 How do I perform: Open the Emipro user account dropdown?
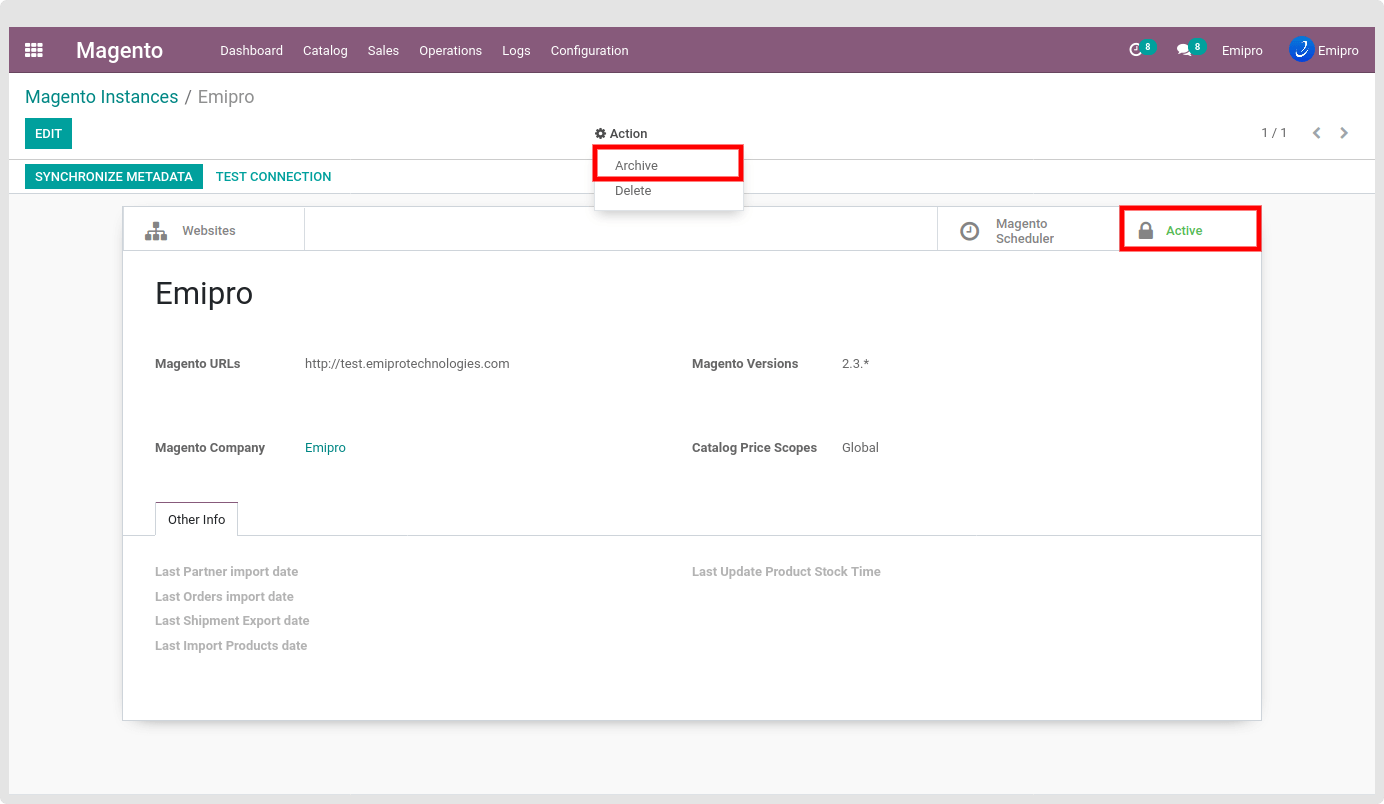[1324, 50]
